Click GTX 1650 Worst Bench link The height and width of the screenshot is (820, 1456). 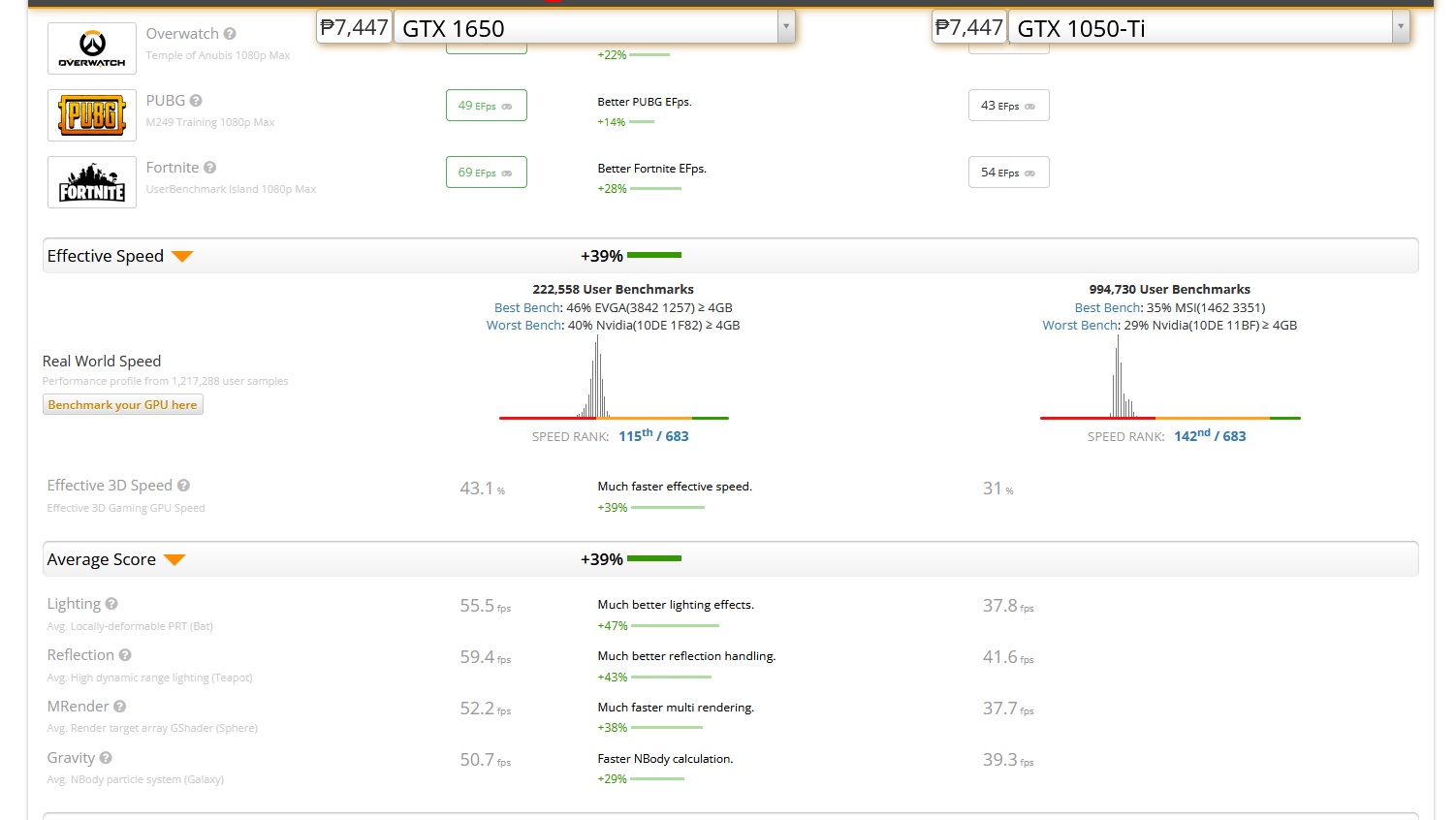pos(523,325)
